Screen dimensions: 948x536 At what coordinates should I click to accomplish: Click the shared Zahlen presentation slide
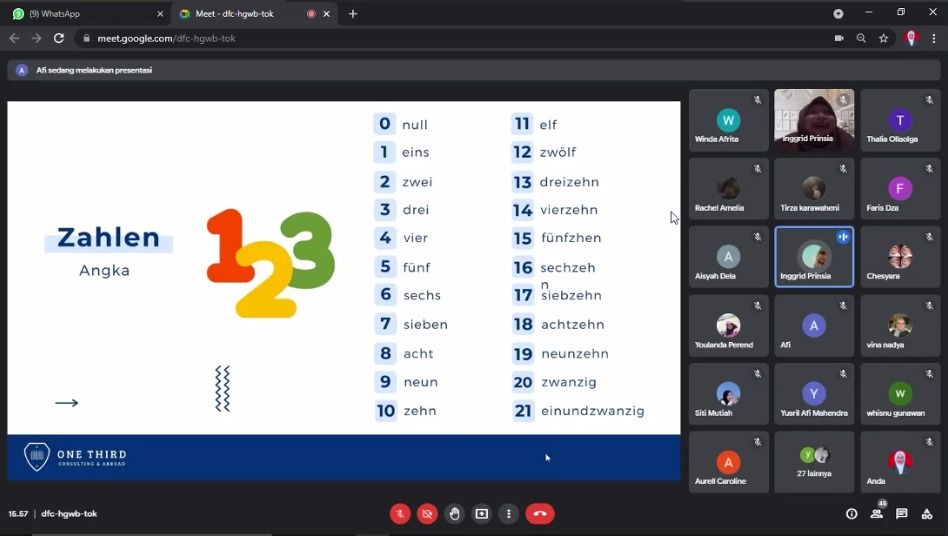(343, 291)
